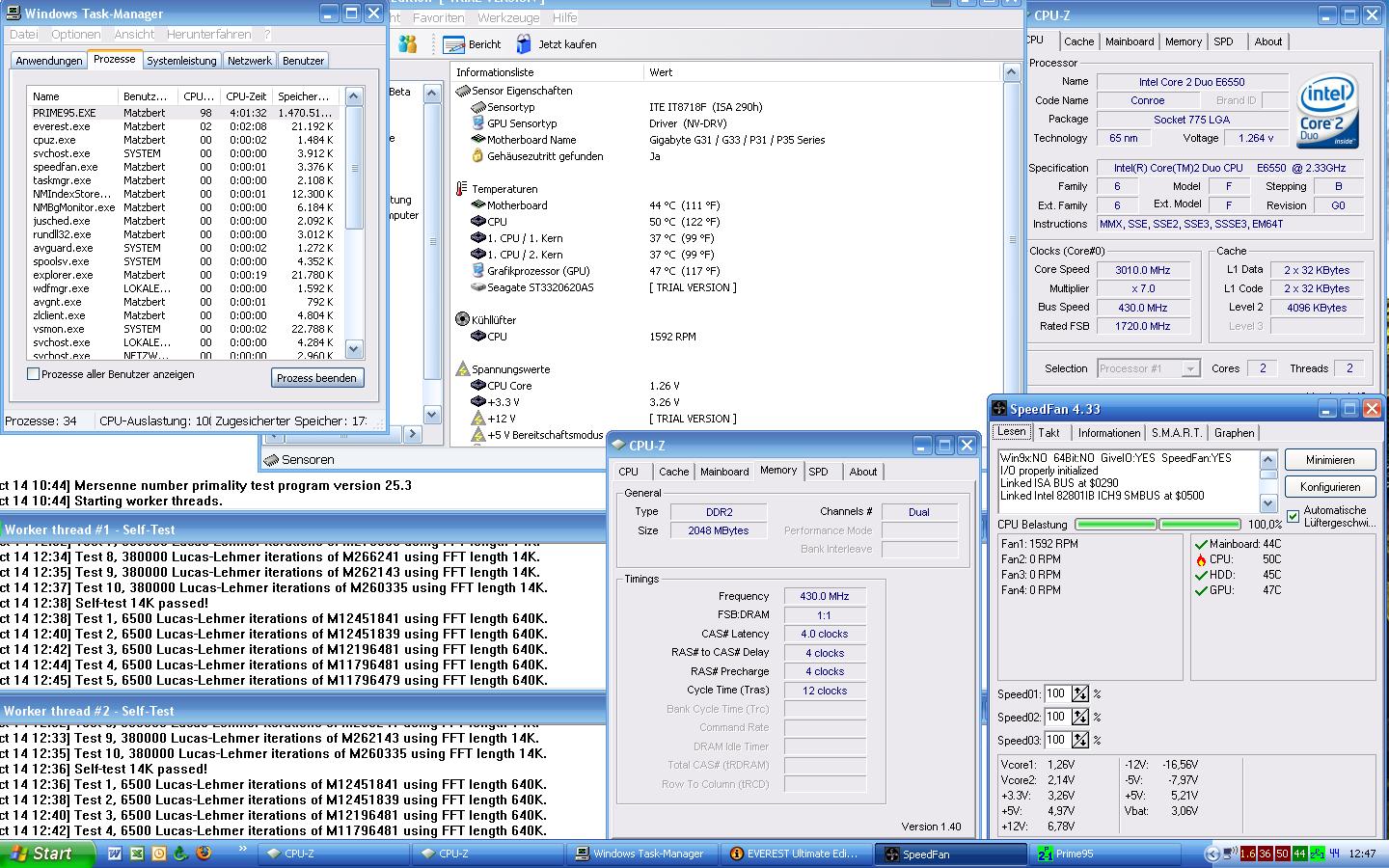Open SPD tab in Memory CPU-Z window

(x=818, y=472)
